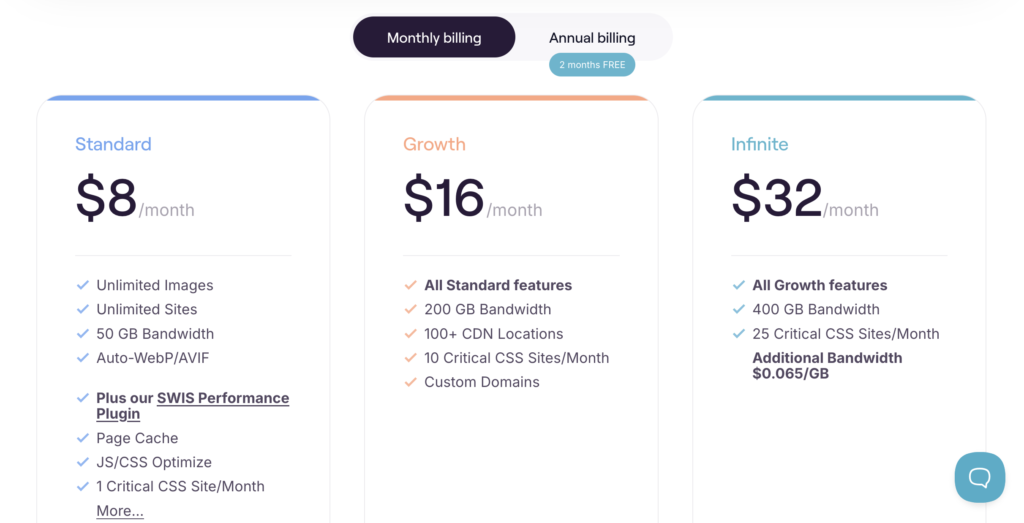1024x523 pixels.
Task: Expand the Standard features with More...
Action: point(120,511)
